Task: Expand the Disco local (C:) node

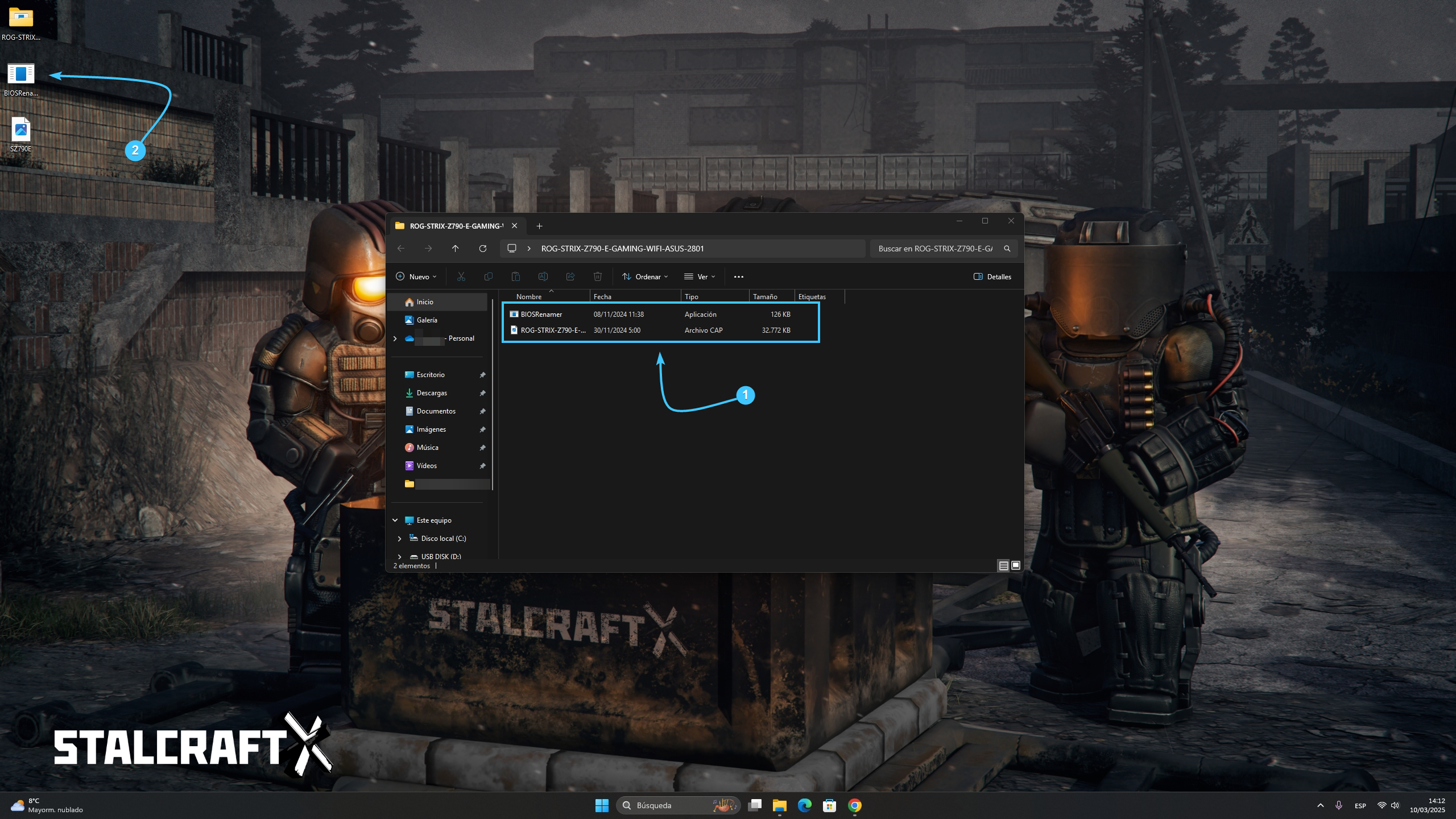Action: pos(400,539)
